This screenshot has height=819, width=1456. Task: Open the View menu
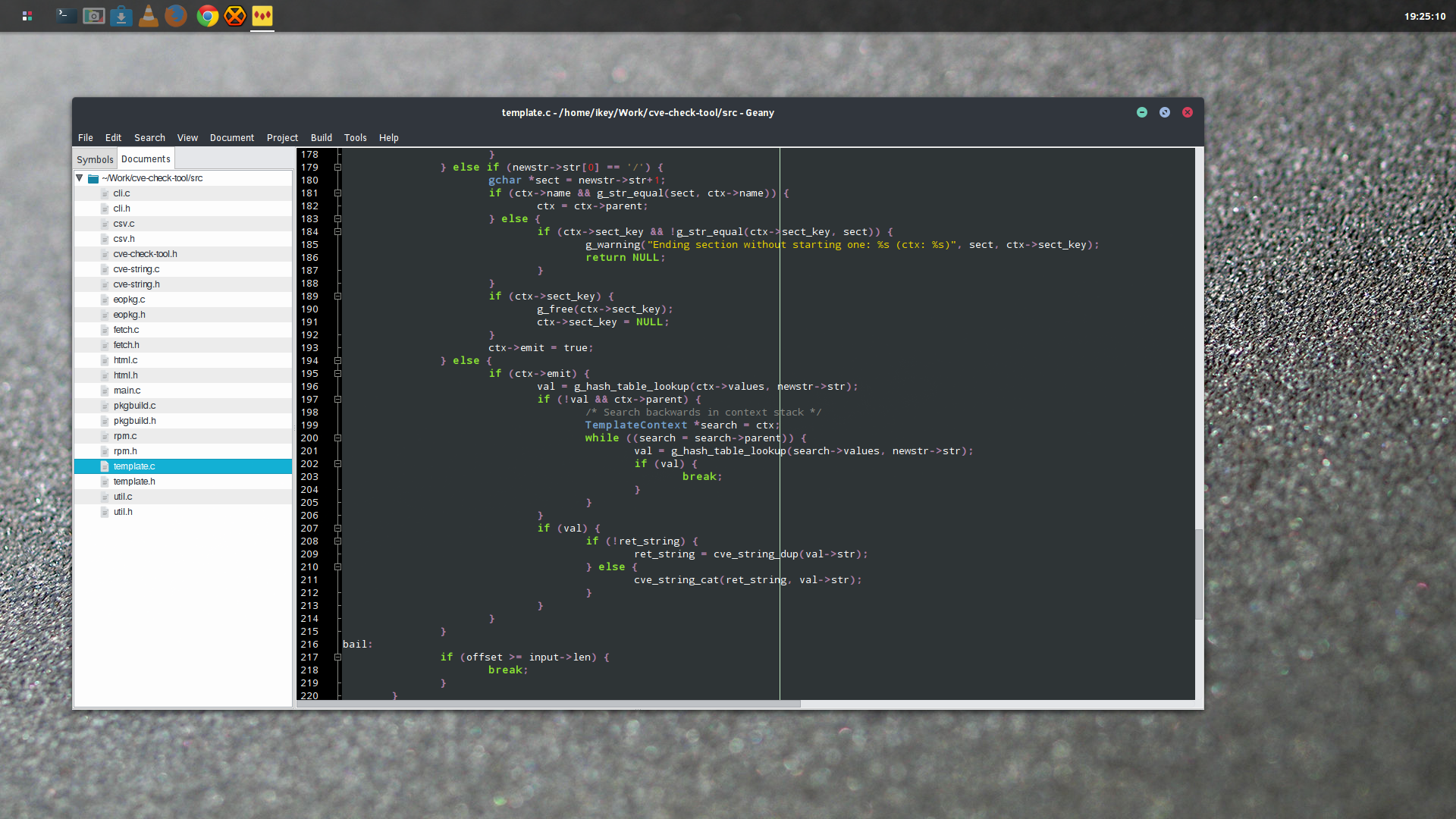(187, 138)
